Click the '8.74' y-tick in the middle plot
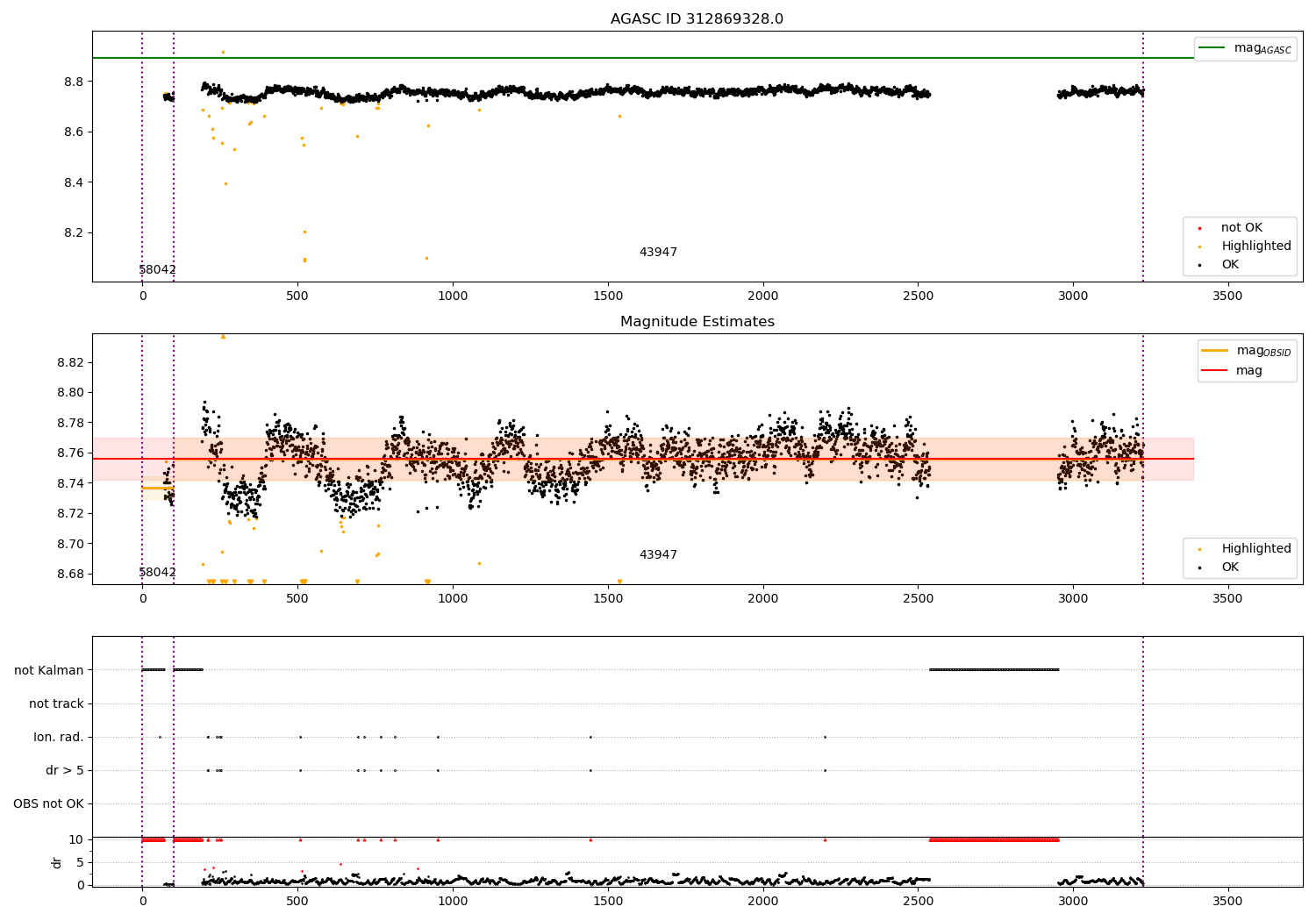Screen dimensions: 1316x921 [x=69, y=483]
